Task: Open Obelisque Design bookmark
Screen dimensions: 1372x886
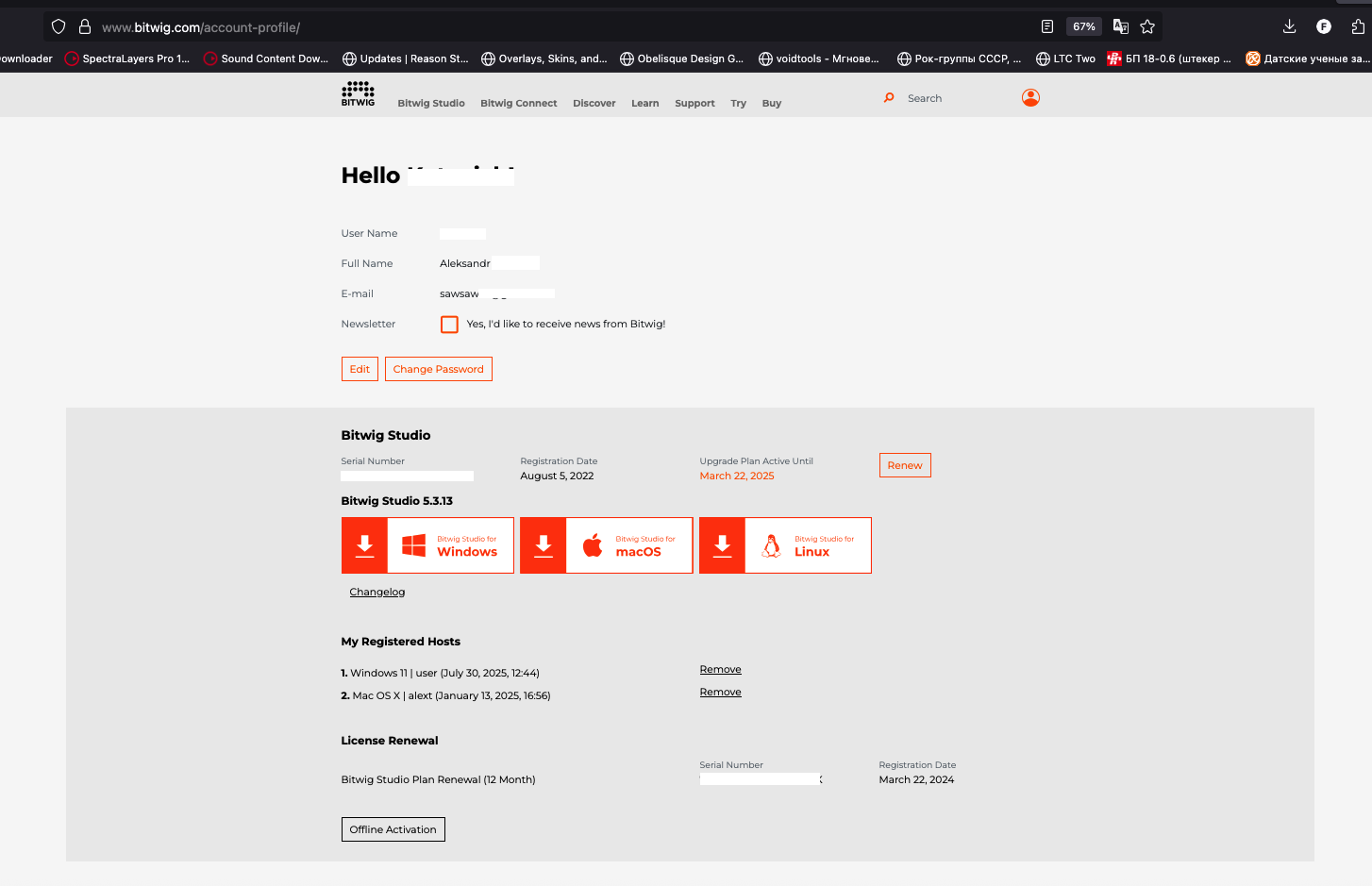Action: click(682, 59)
